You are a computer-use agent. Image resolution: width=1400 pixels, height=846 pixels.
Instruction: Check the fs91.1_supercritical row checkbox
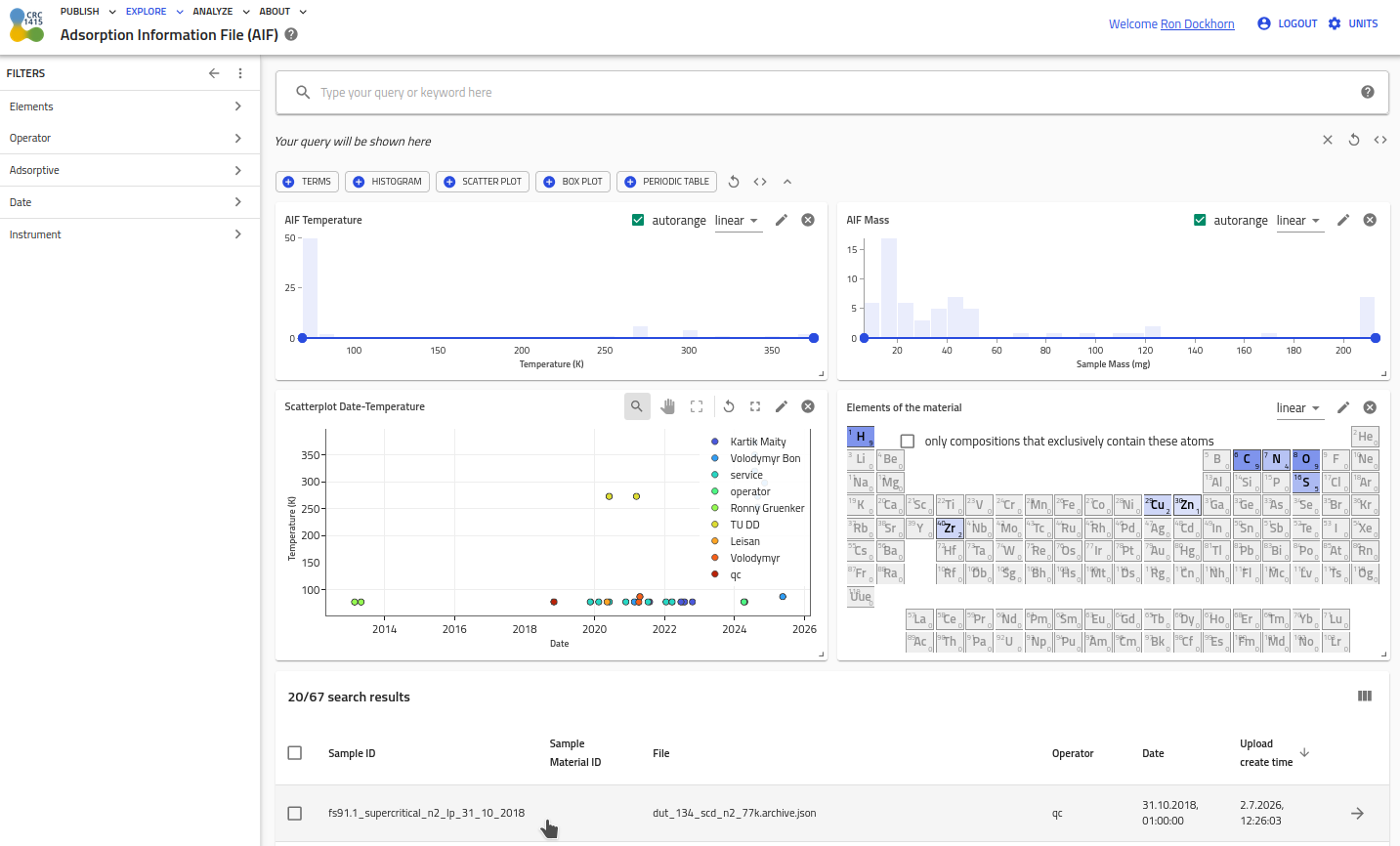coord(295,813)
